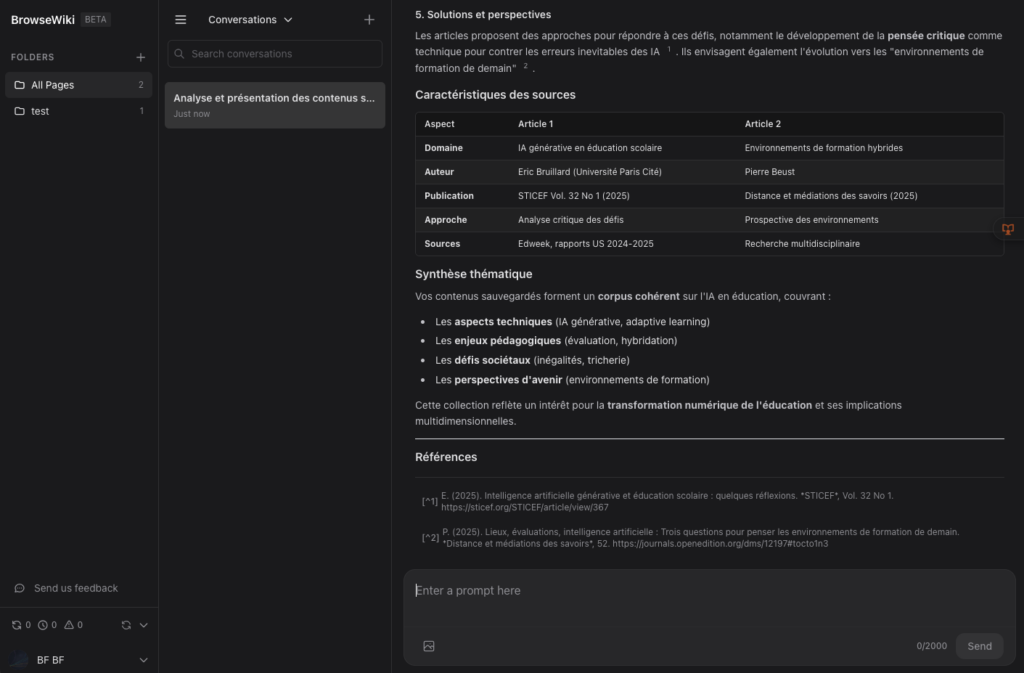Click the BrowseWiki logo title
Viewport: 1024px width, 673px height.
click(43, 19)
